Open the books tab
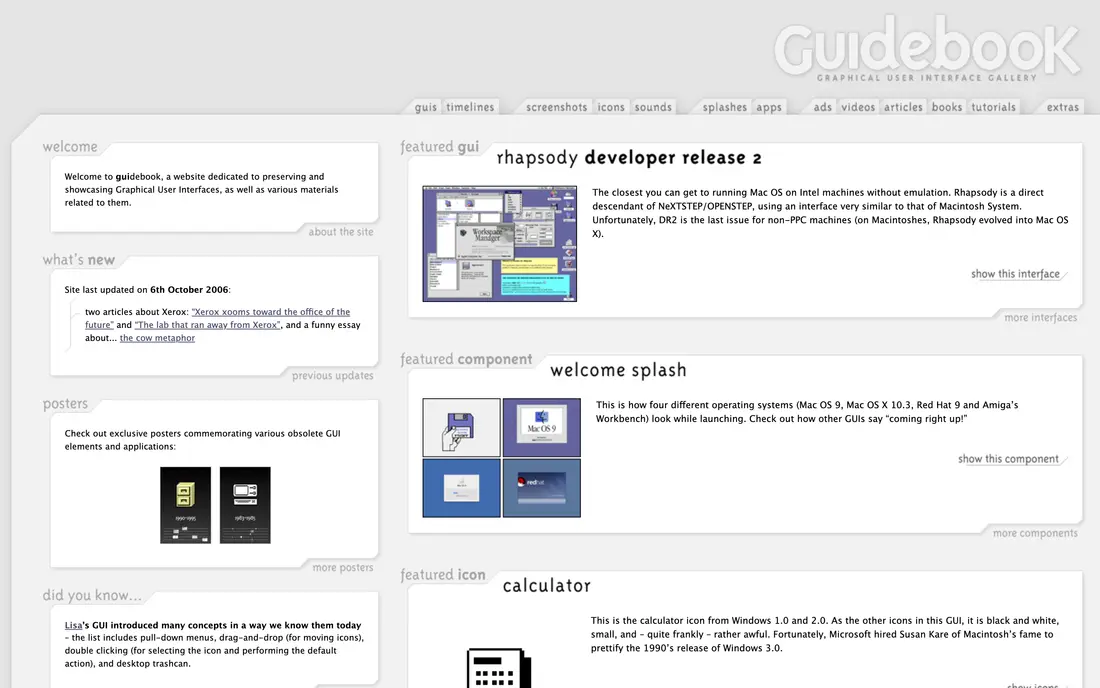Image resolution: width=1100 pixels, height=688 pixels. click(x=946, y=107)
